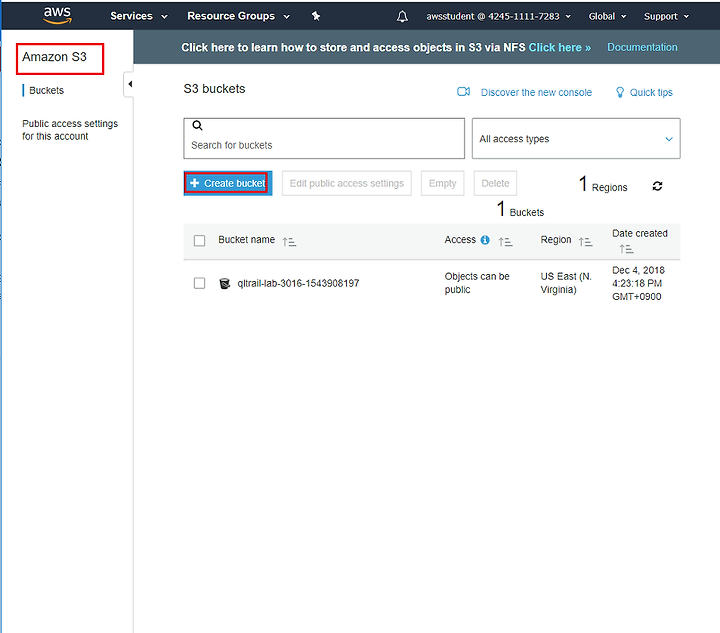This screenshot has width=720, height=633.
Task: Click the video camera icon near Discover
Action: click(463, 92)
